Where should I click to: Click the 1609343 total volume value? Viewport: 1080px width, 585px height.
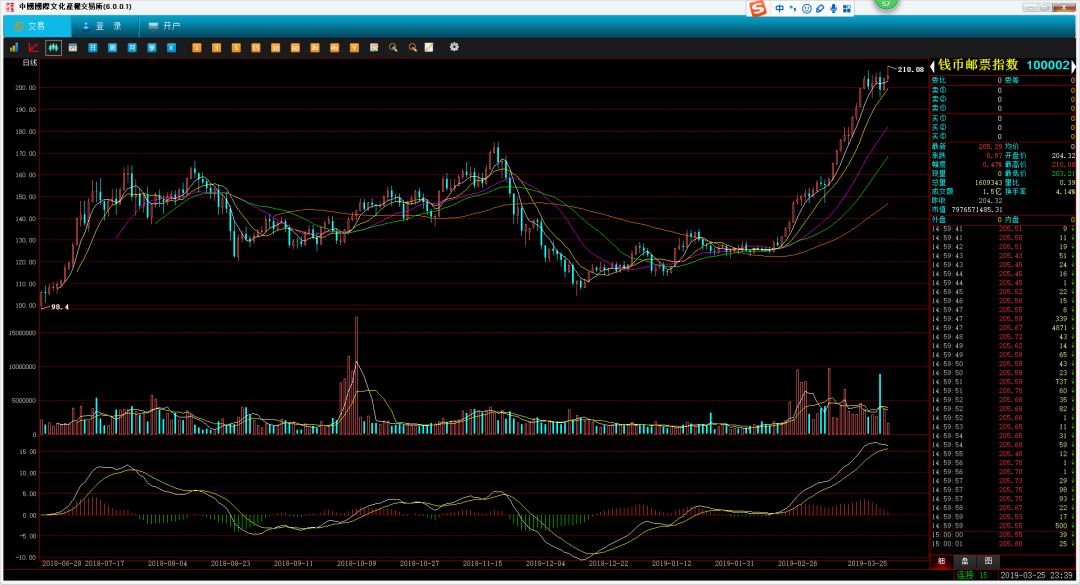988,183
